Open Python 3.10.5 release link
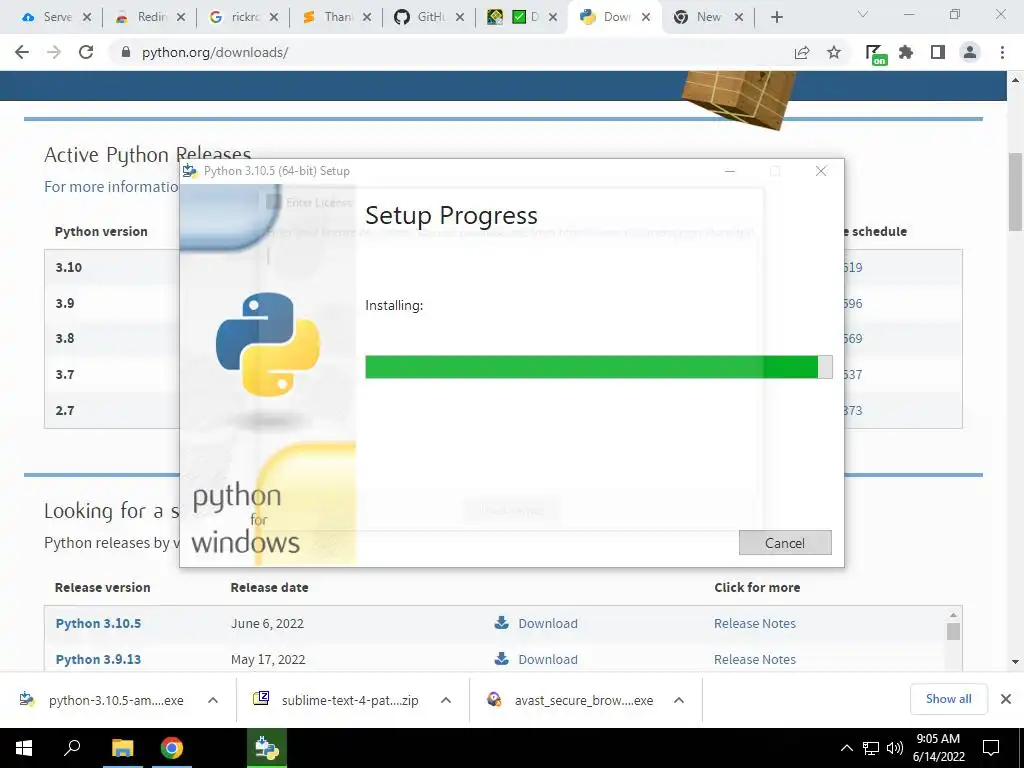This screenshot has height=768, width=1024. tap(98, 624)
